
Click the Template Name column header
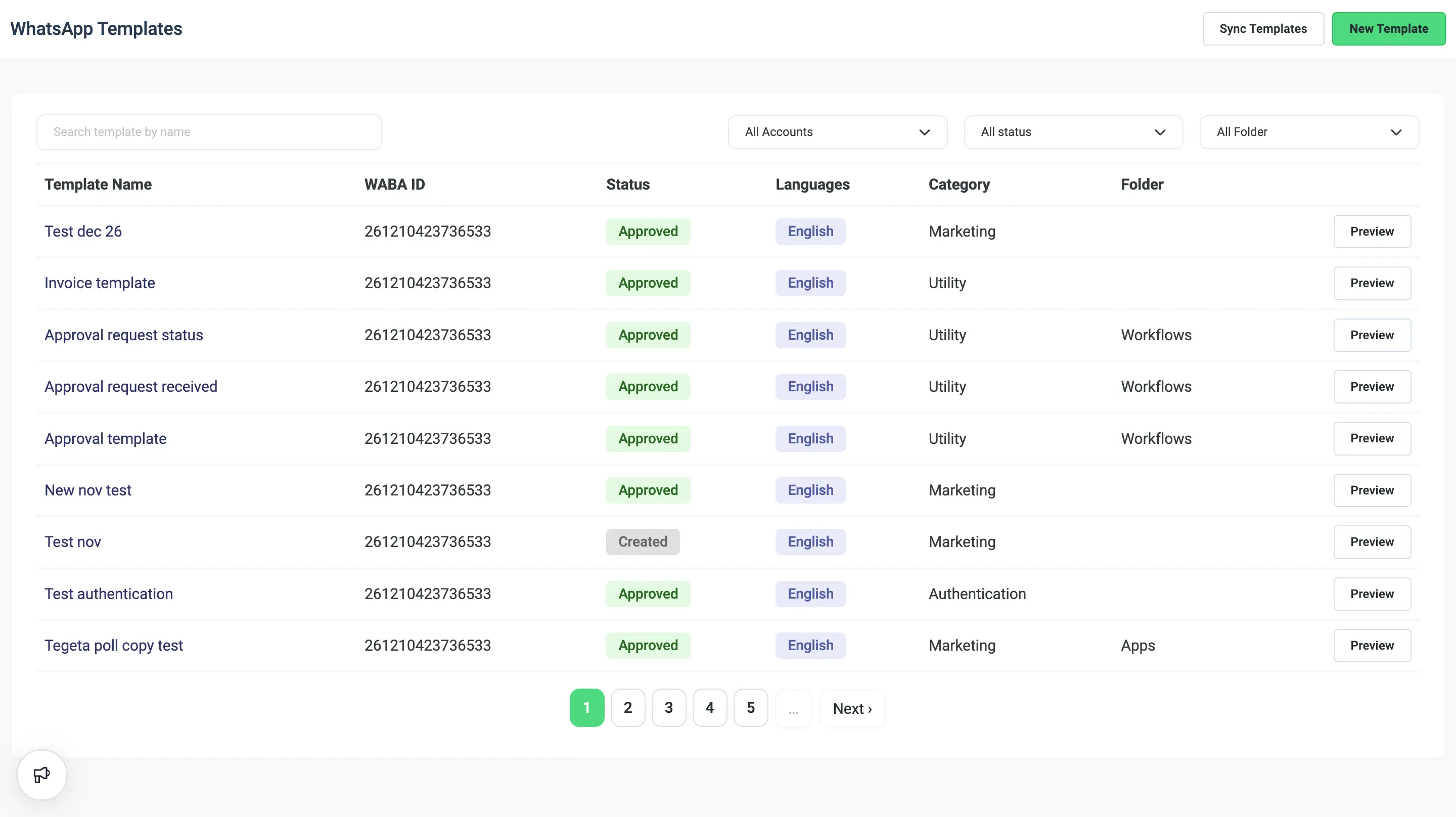click(x=98, y=185)
